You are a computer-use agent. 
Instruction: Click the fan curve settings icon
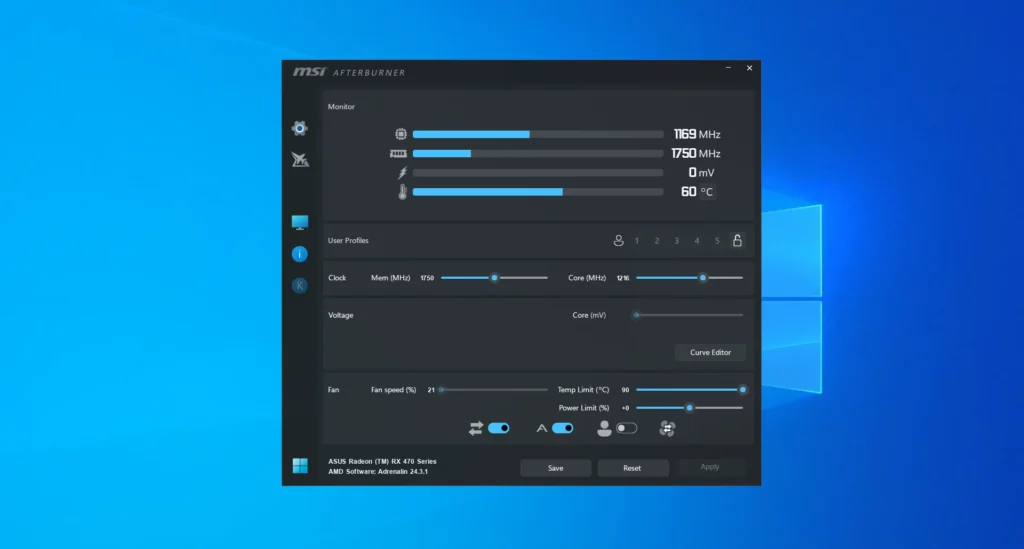coord(667,428)
